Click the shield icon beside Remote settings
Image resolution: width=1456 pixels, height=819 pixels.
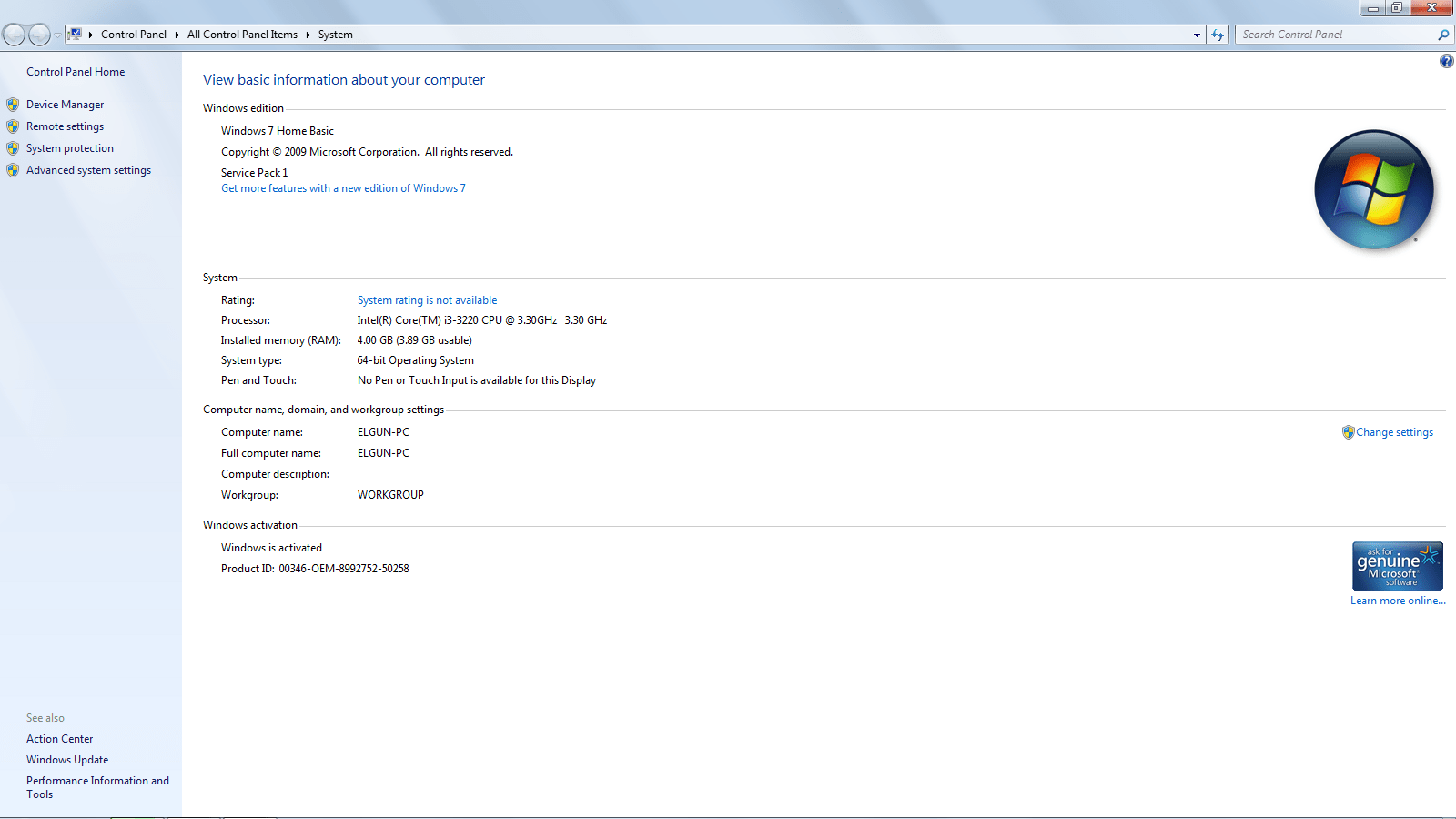pyautogui.click(x=13, y=126)
